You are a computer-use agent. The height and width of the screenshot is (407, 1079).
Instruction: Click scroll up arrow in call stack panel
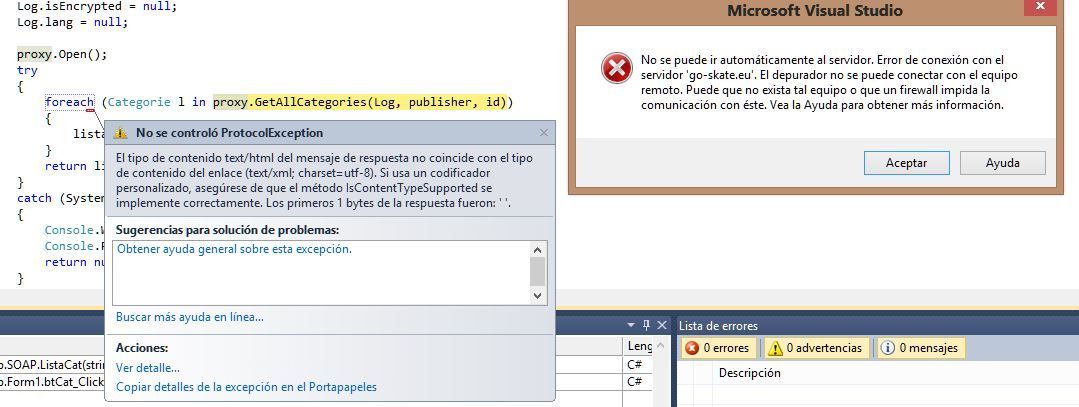(661, 346)
